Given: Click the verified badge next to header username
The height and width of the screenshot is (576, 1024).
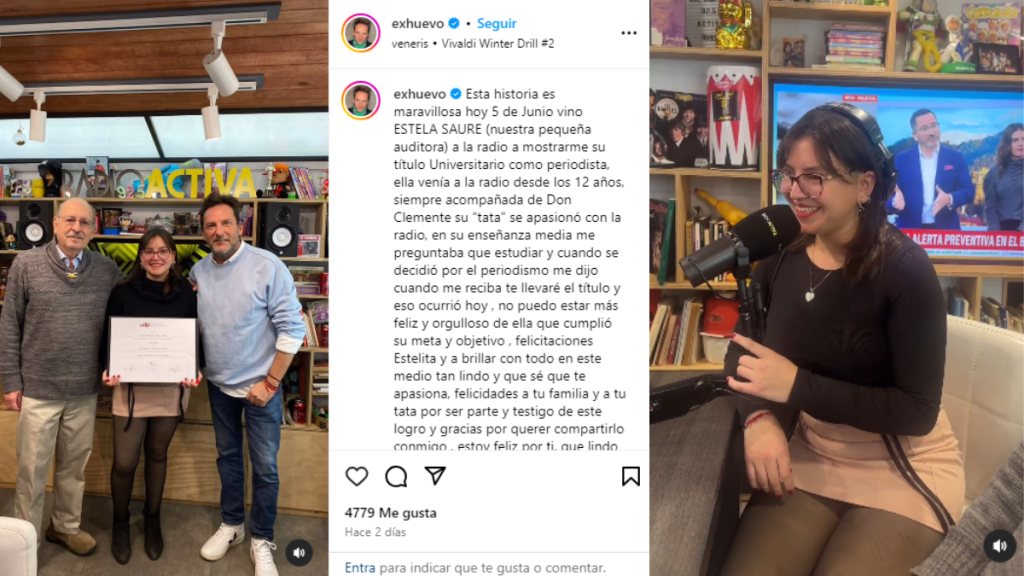Looking at the screenshot, I should pos(453,24).
